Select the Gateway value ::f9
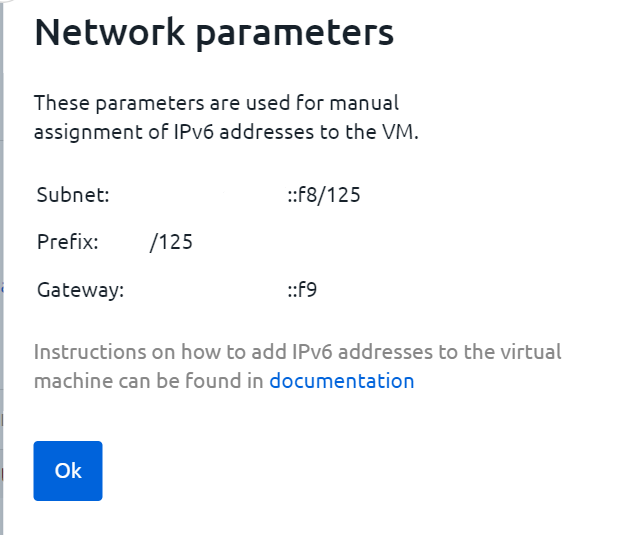 pos(302,289)
